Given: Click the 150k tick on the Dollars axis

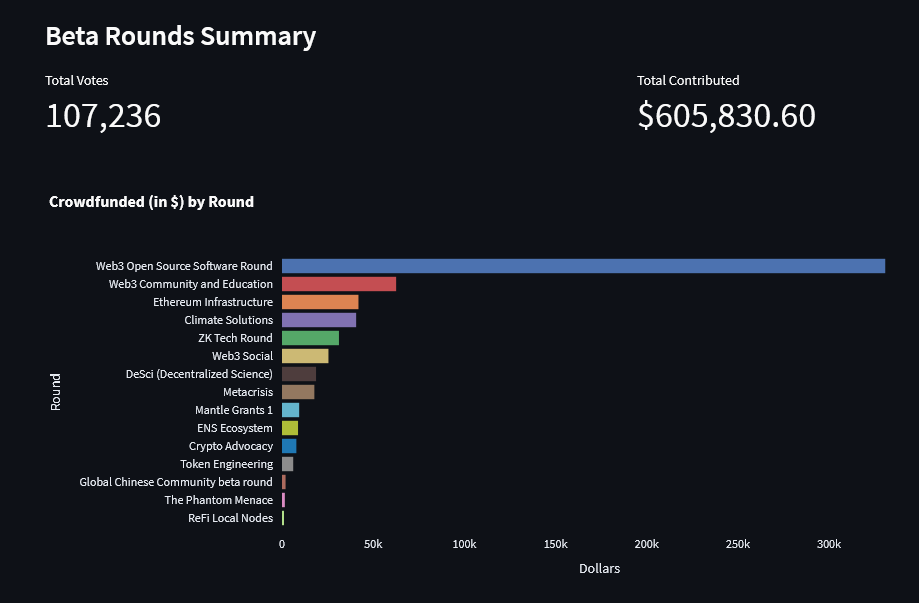Looking at the screenshot, I should point(555,544).
